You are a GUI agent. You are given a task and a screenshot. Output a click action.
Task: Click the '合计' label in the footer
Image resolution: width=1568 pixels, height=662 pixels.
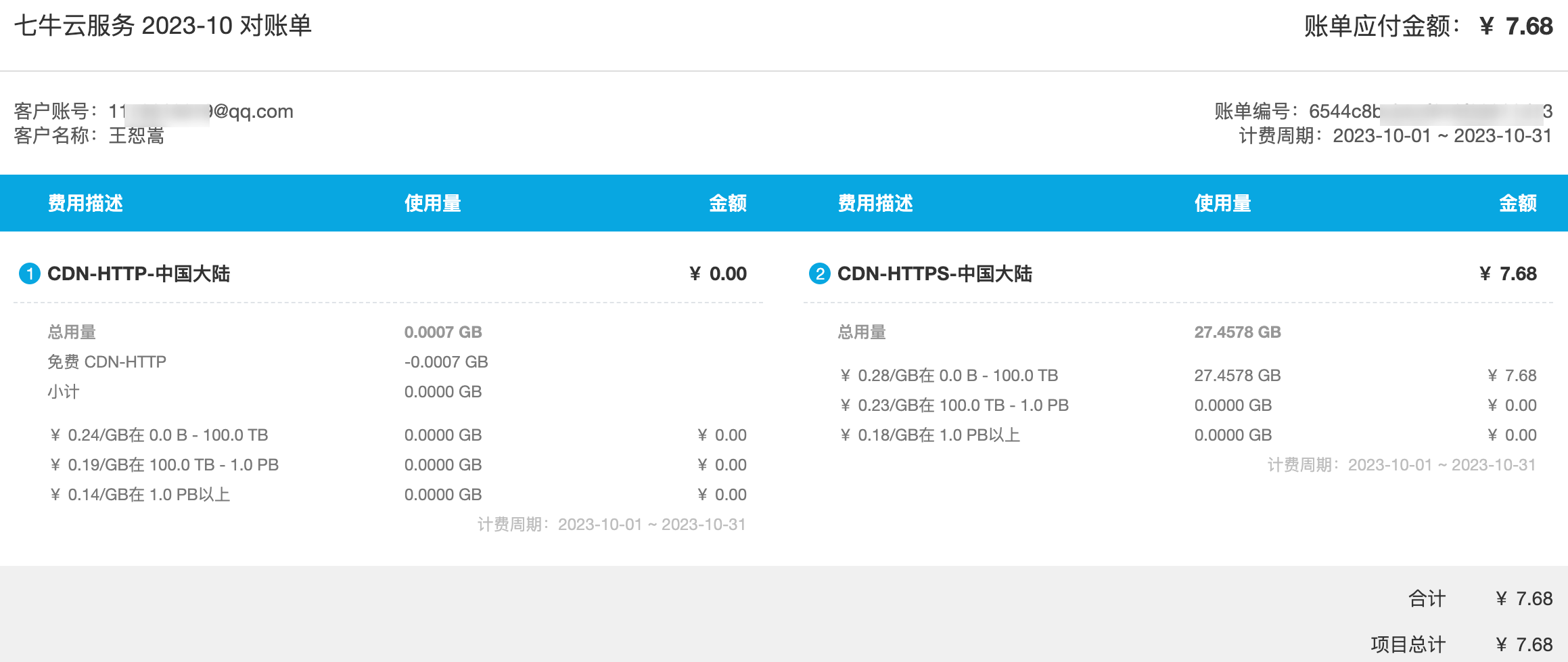coord(1427,598)
